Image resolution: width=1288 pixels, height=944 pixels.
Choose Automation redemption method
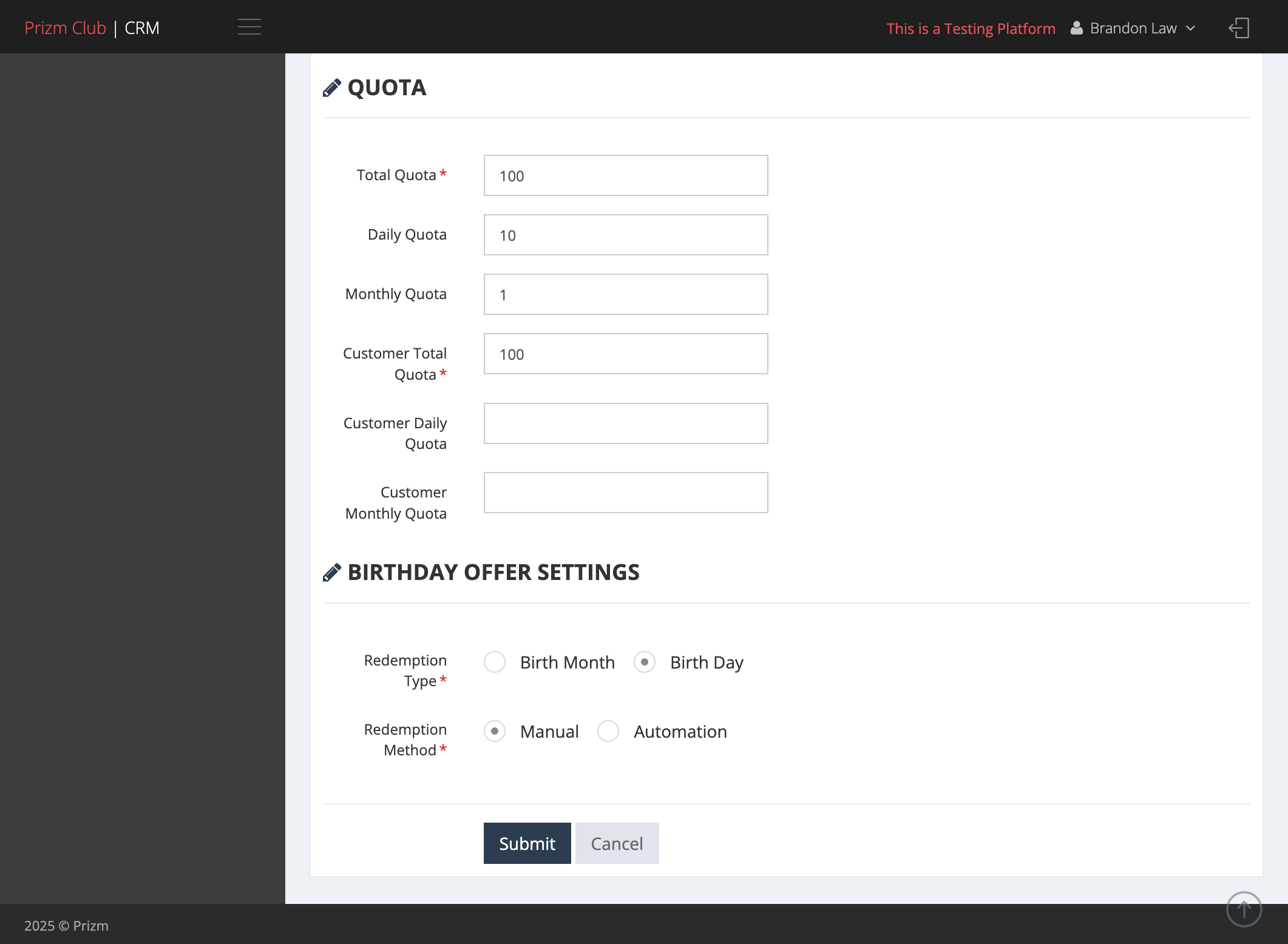[x=608, y=731]
